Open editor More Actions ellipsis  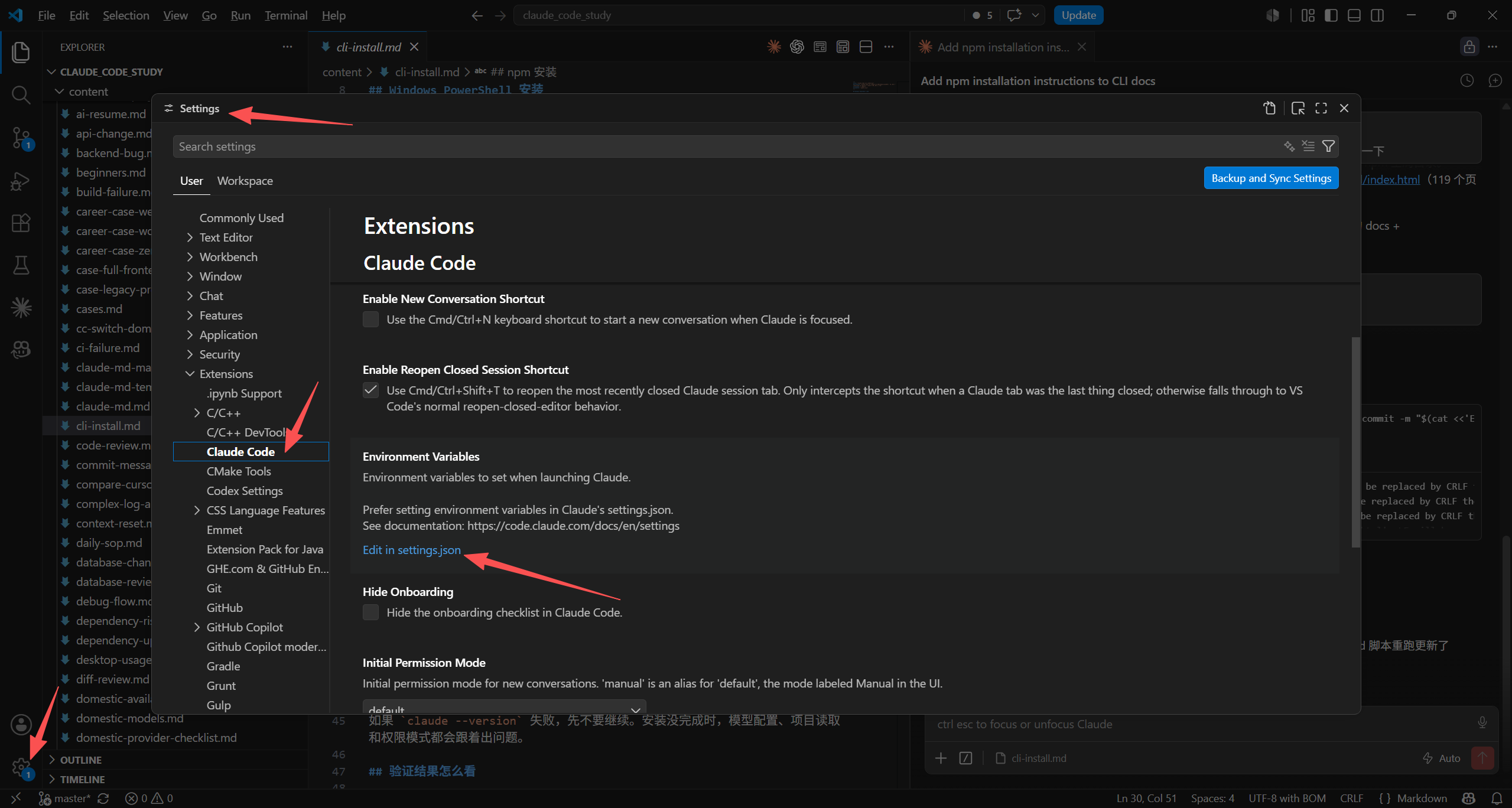click(889, 47)
